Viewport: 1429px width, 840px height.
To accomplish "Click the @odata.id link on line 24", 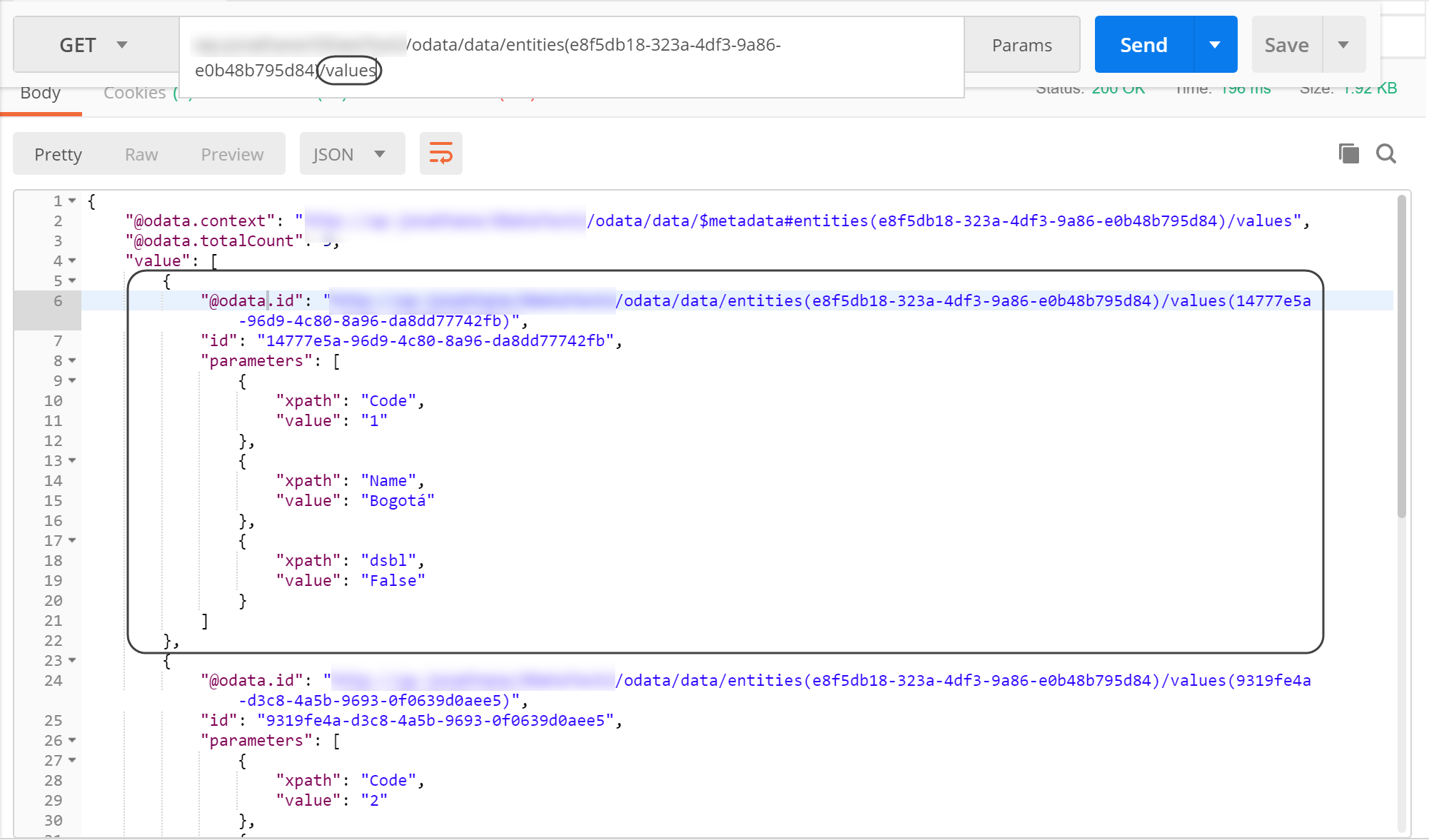I will (821, 681).
